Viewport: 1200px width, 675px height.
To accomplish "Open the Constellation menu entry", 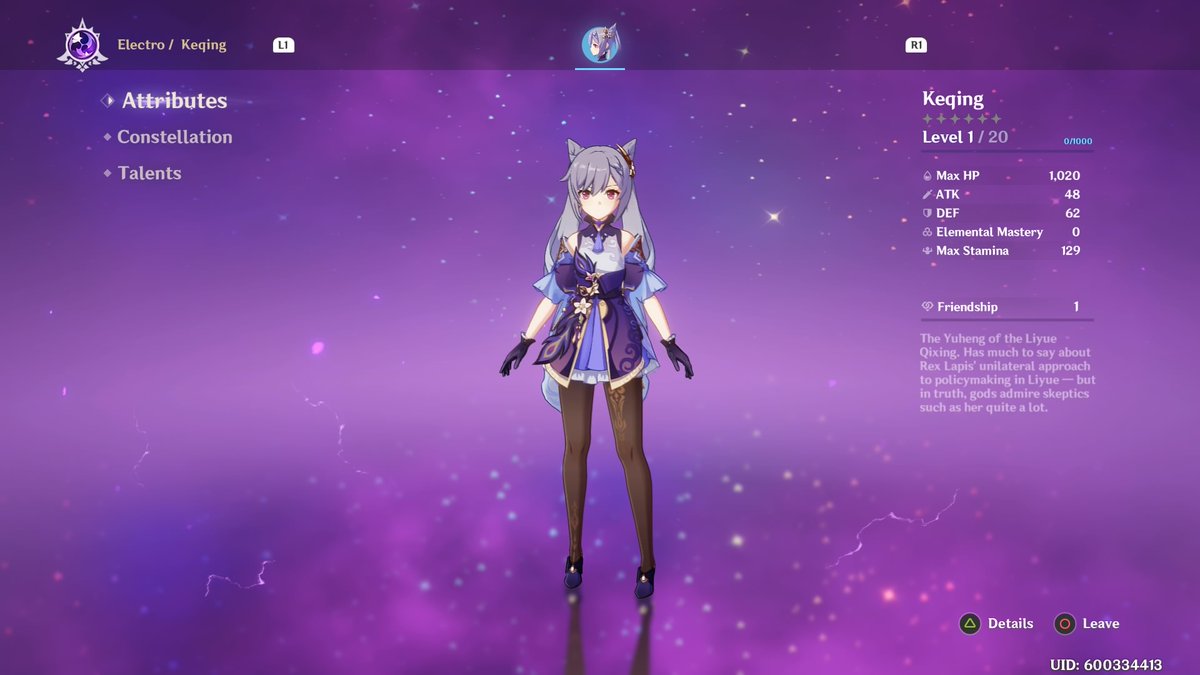I will (174, 137).
